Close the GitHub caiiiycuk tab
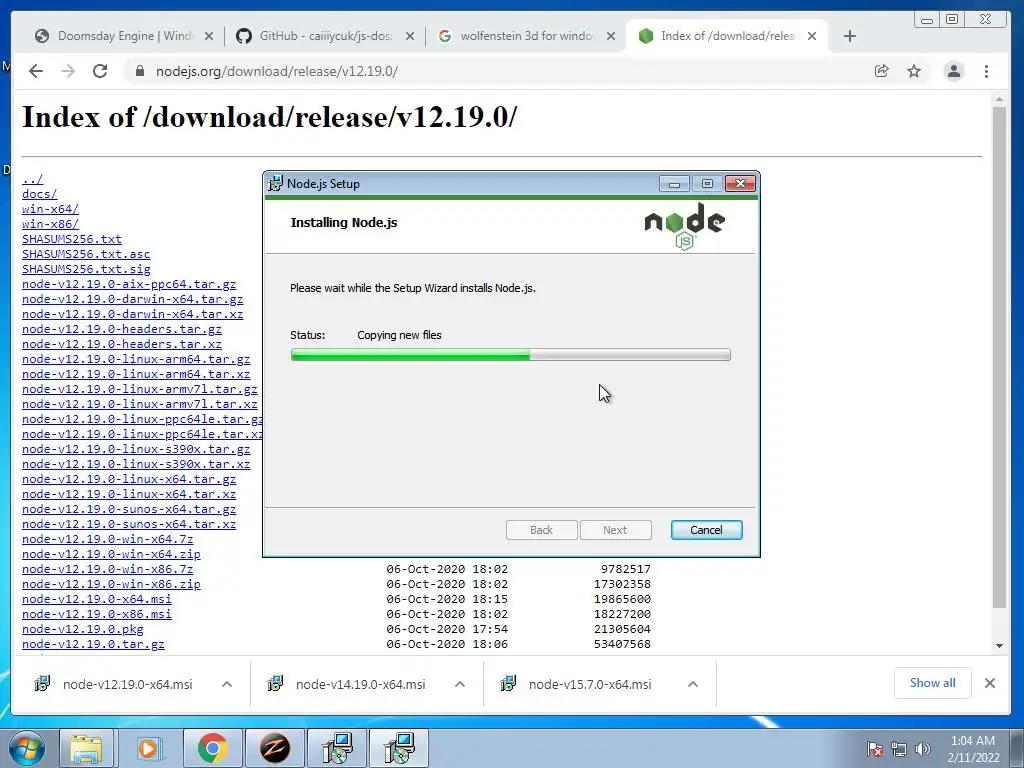The width and height of the screenshot is (1024, 768). click(409, 36)
